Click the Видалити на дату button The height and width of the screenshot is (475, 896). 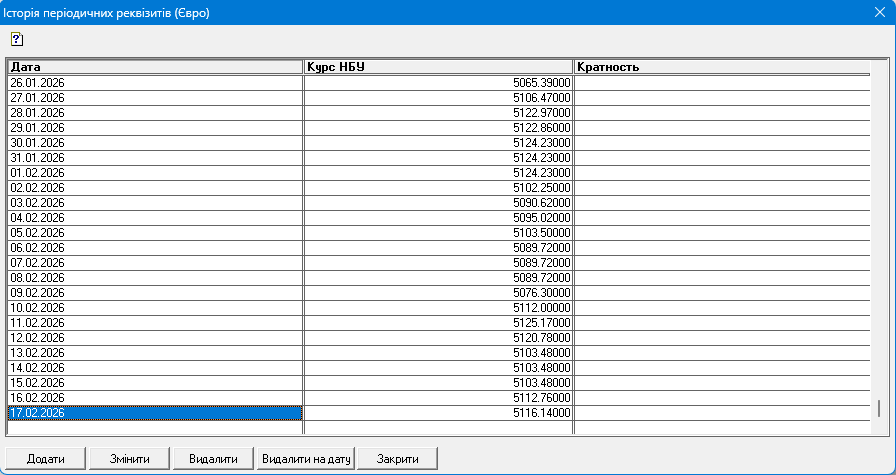[305, 459]
